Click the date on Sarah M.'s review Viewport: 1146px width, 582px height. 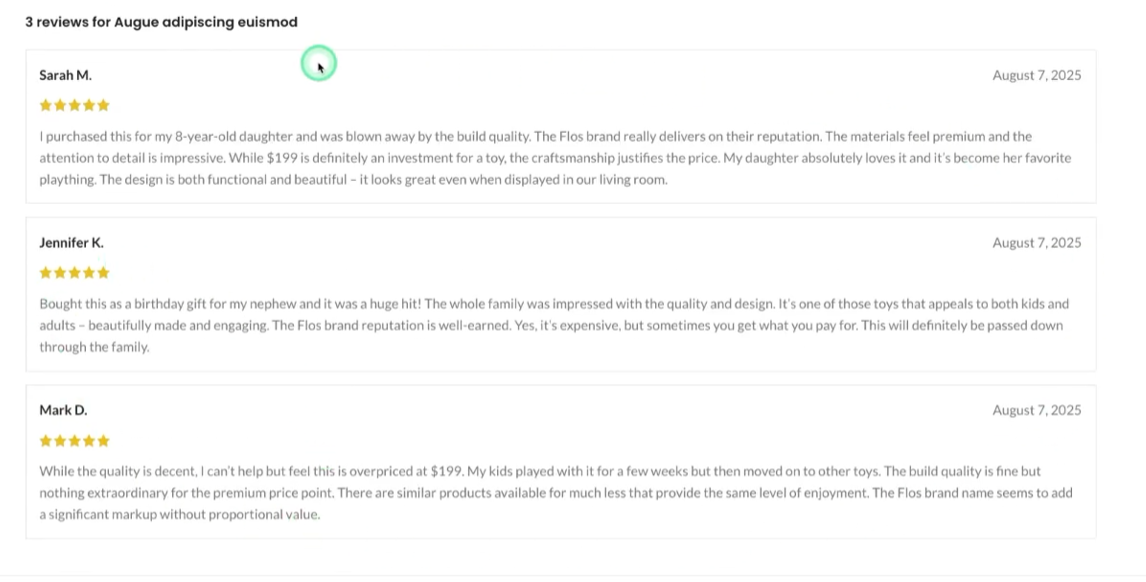1036,75
